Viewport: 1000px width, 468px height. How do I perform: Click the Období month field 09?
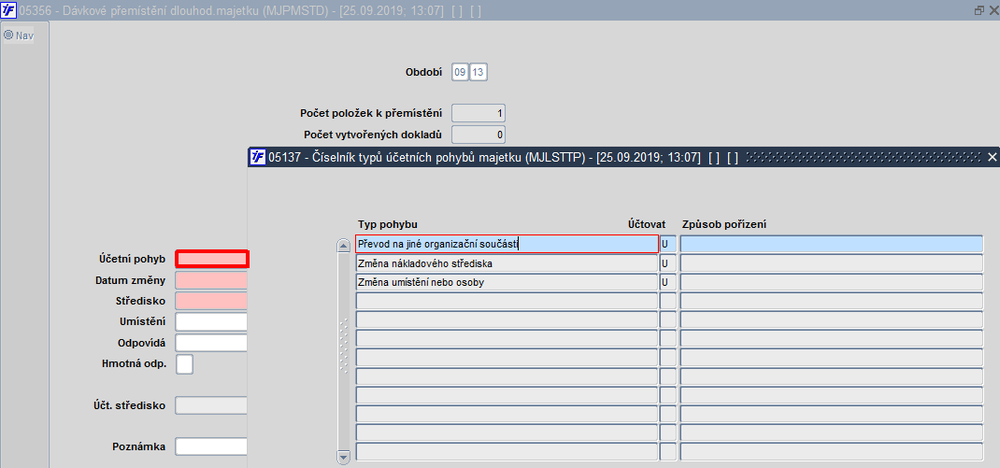click(460, 72)
